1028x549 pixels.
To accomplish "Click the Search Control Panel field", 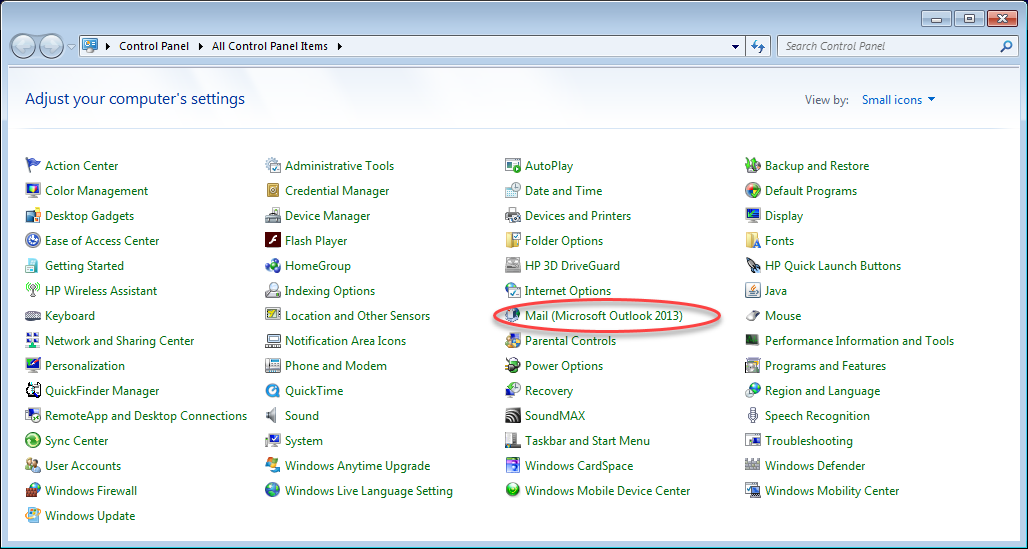I will click(x=888, y=46).
